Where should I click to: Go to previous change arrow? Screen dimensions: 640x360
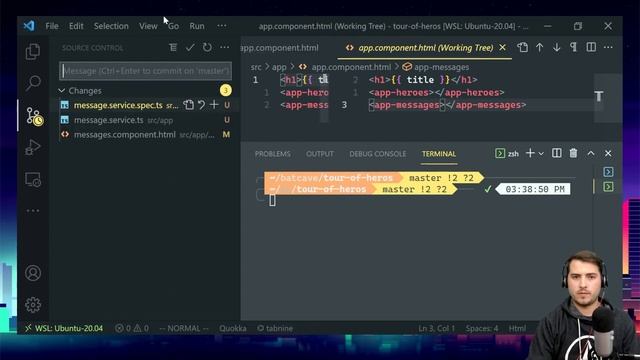540,48
